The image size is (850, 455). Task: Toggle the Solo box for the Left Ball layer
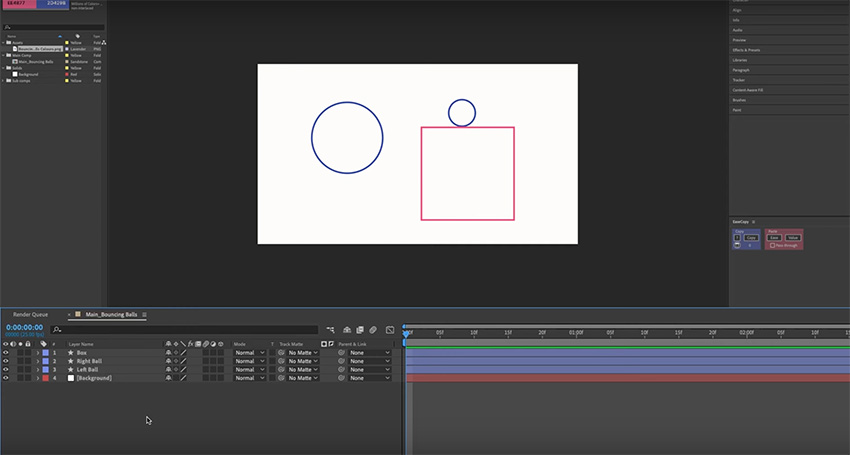click(20, 369)
